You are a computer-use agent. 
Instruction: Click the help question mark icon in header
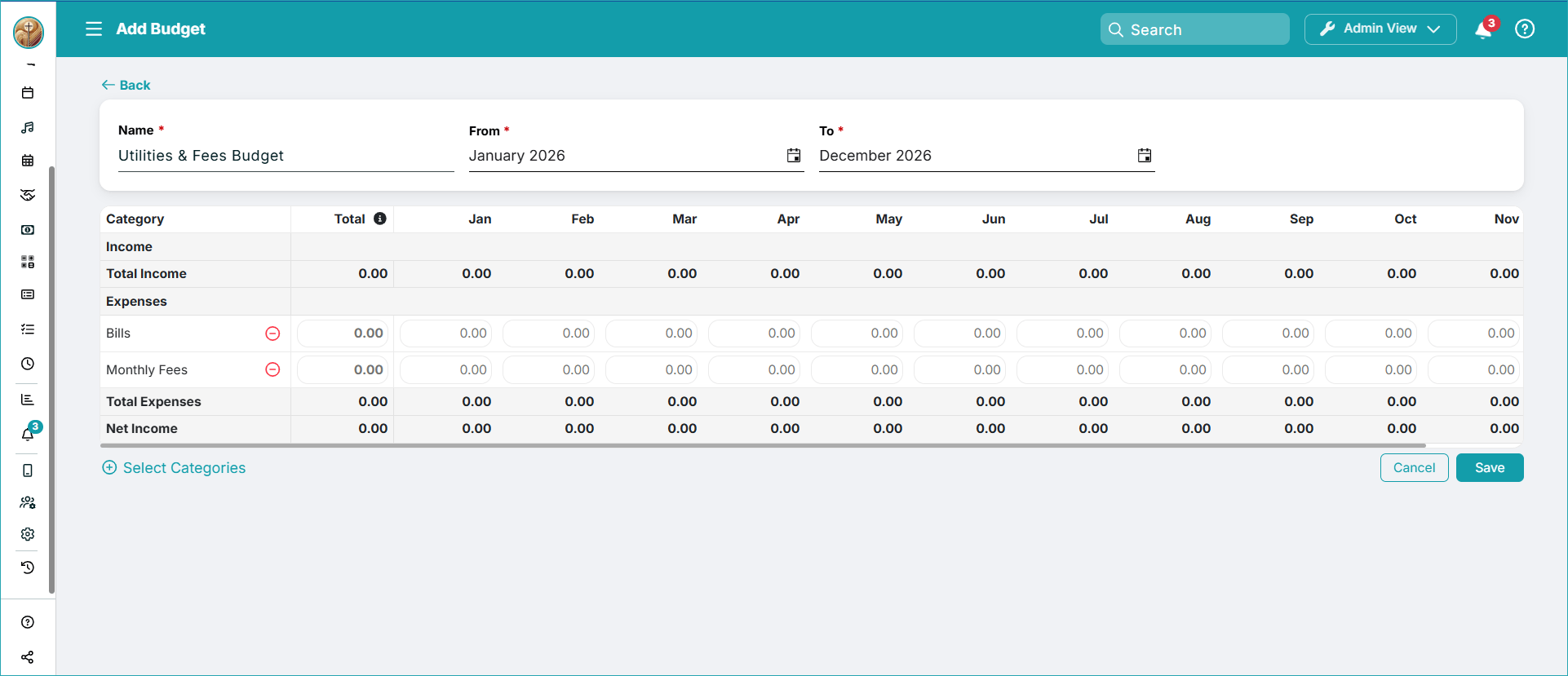(x=1525, y=29)
